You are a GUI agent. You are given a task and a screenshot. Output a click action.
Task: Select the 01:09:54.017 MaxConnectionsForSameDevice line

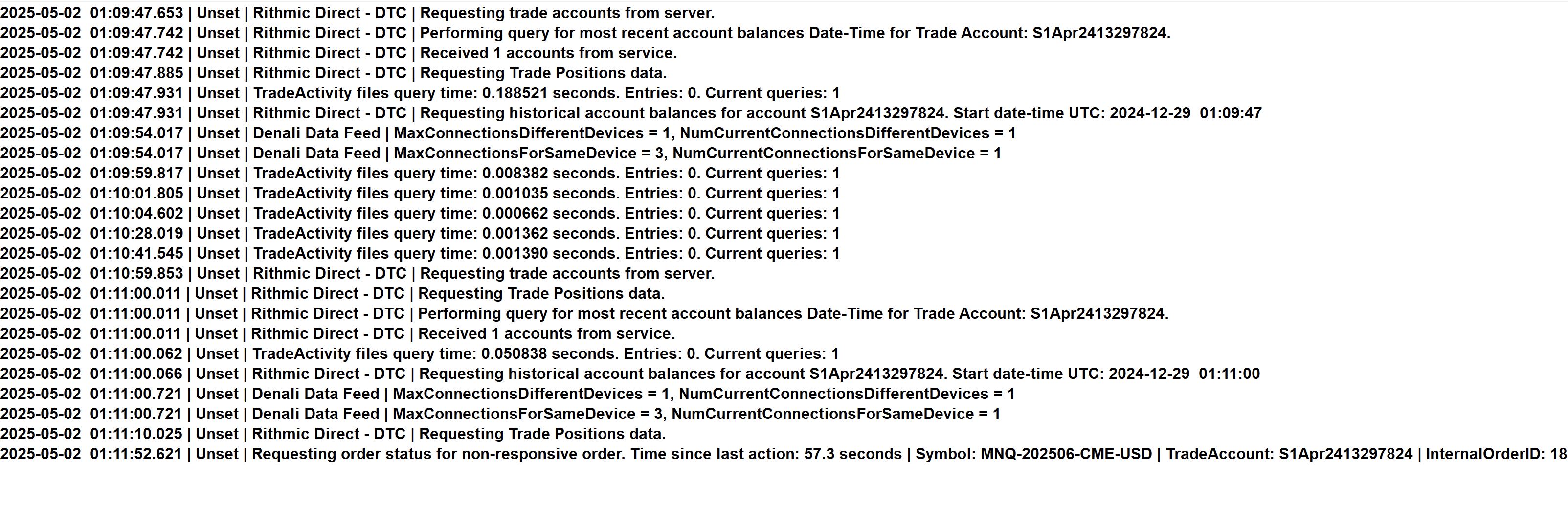pos(500,154)
